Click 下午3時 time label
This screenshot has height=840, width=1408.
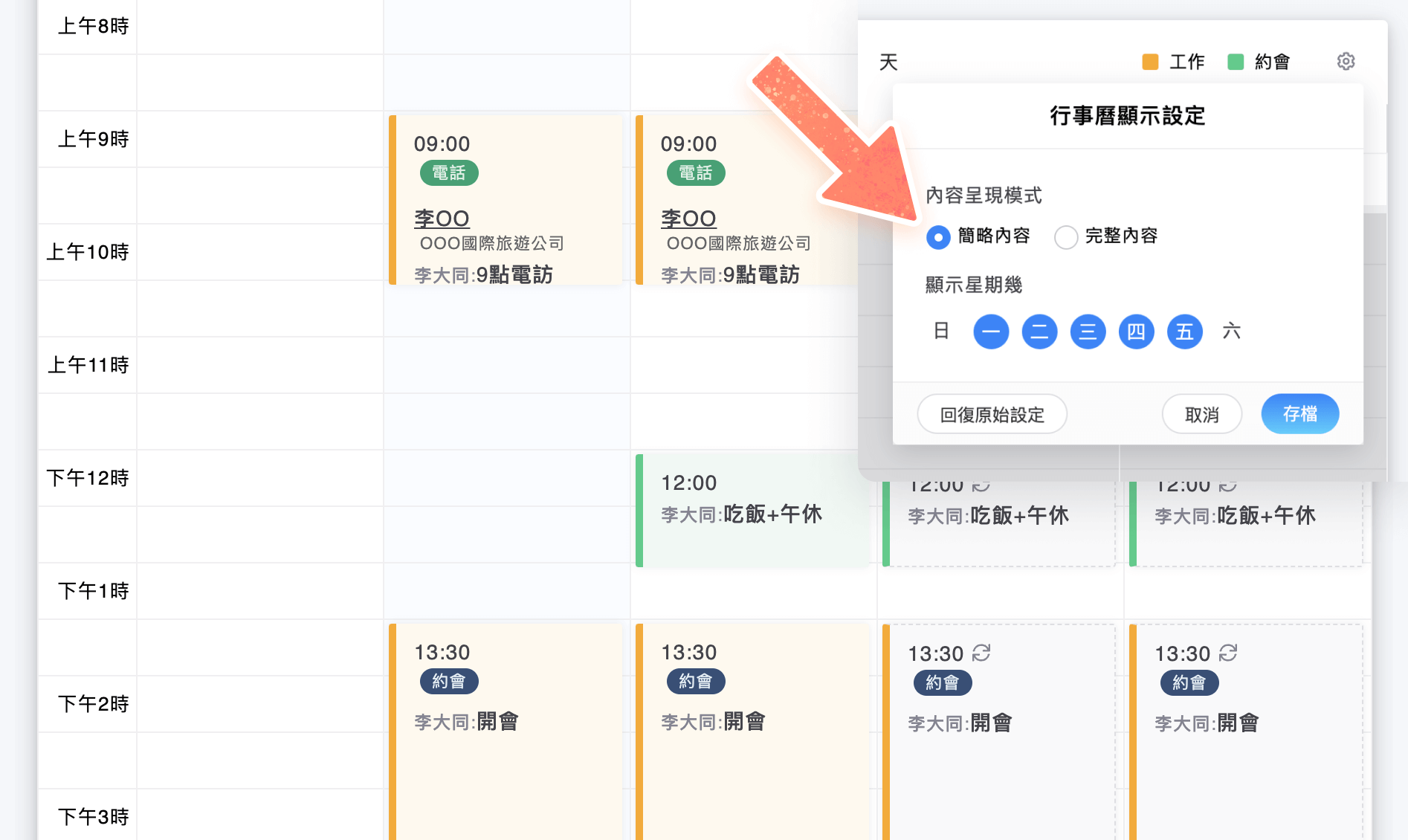click(94, 817)
